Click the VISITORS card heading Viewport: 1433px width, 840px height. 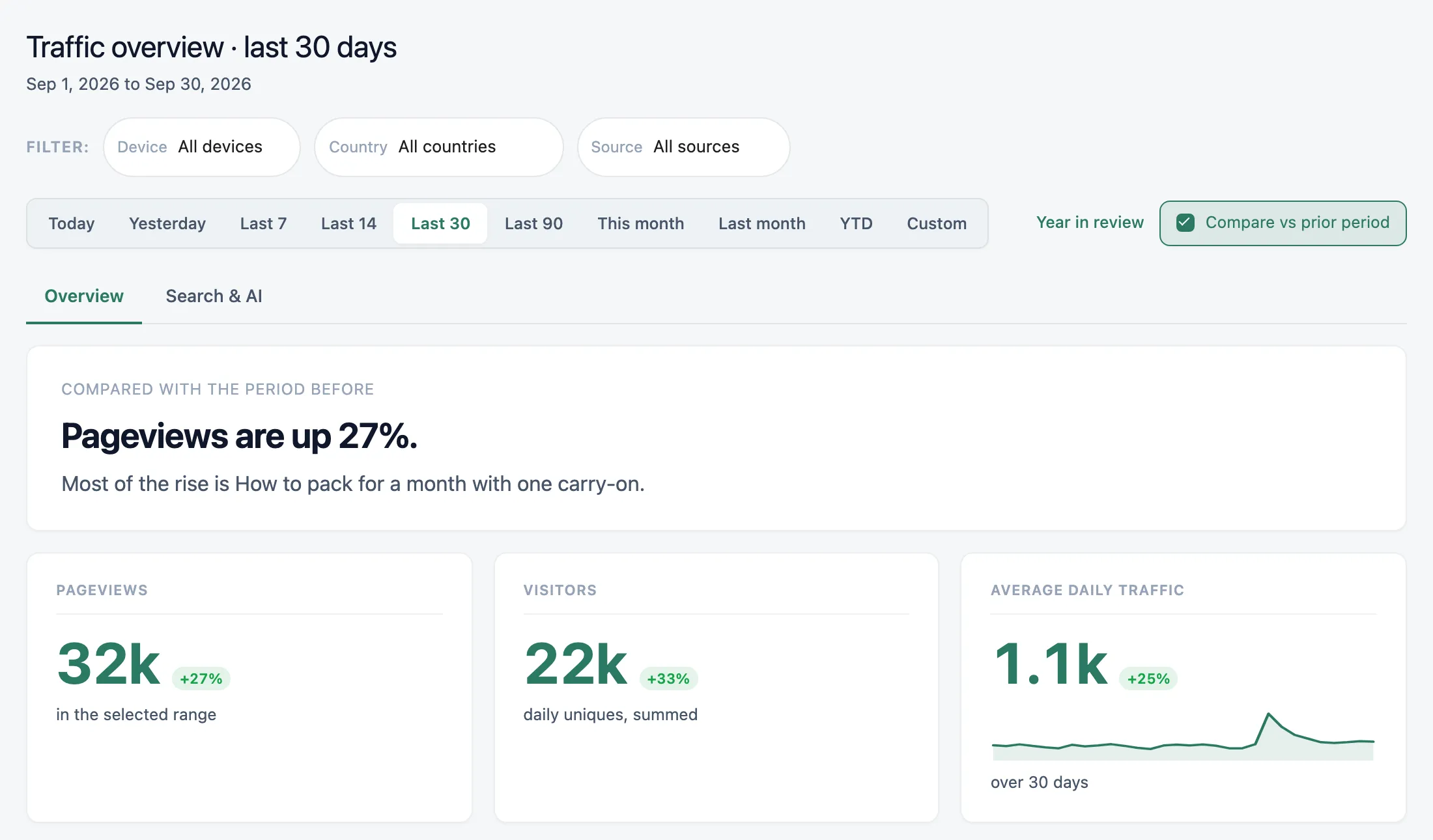(x=560, y=590)
